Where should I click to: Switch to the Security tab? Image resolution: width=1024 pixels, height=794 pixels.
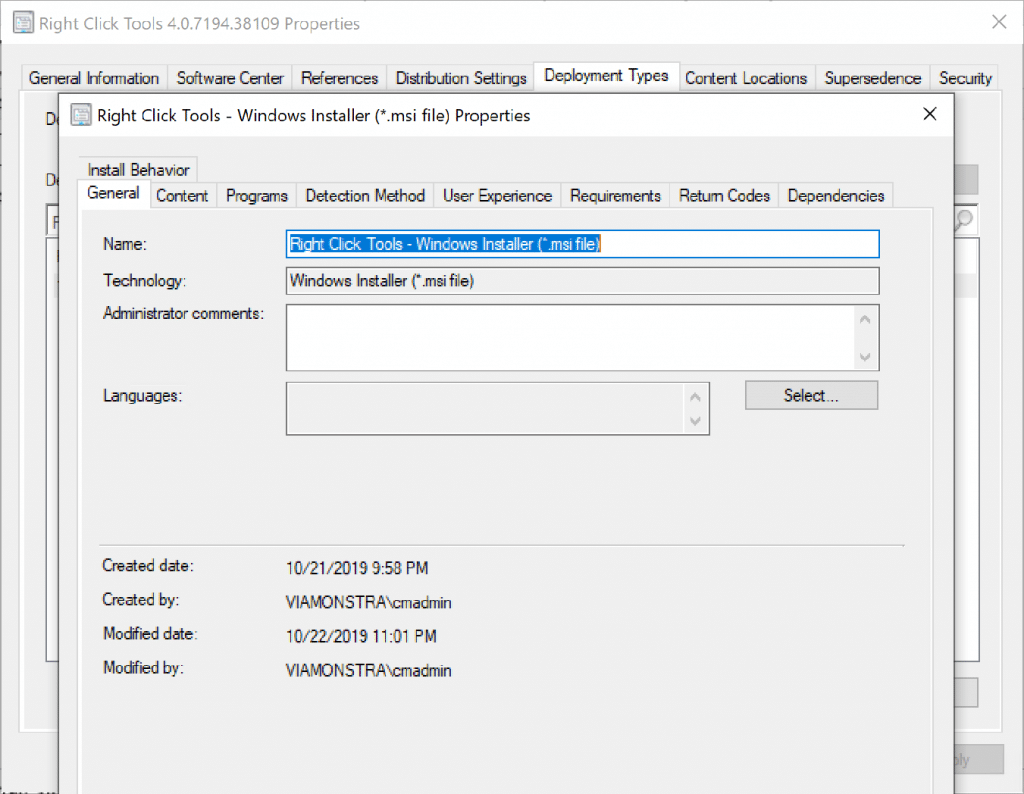(x=965, y=77)
